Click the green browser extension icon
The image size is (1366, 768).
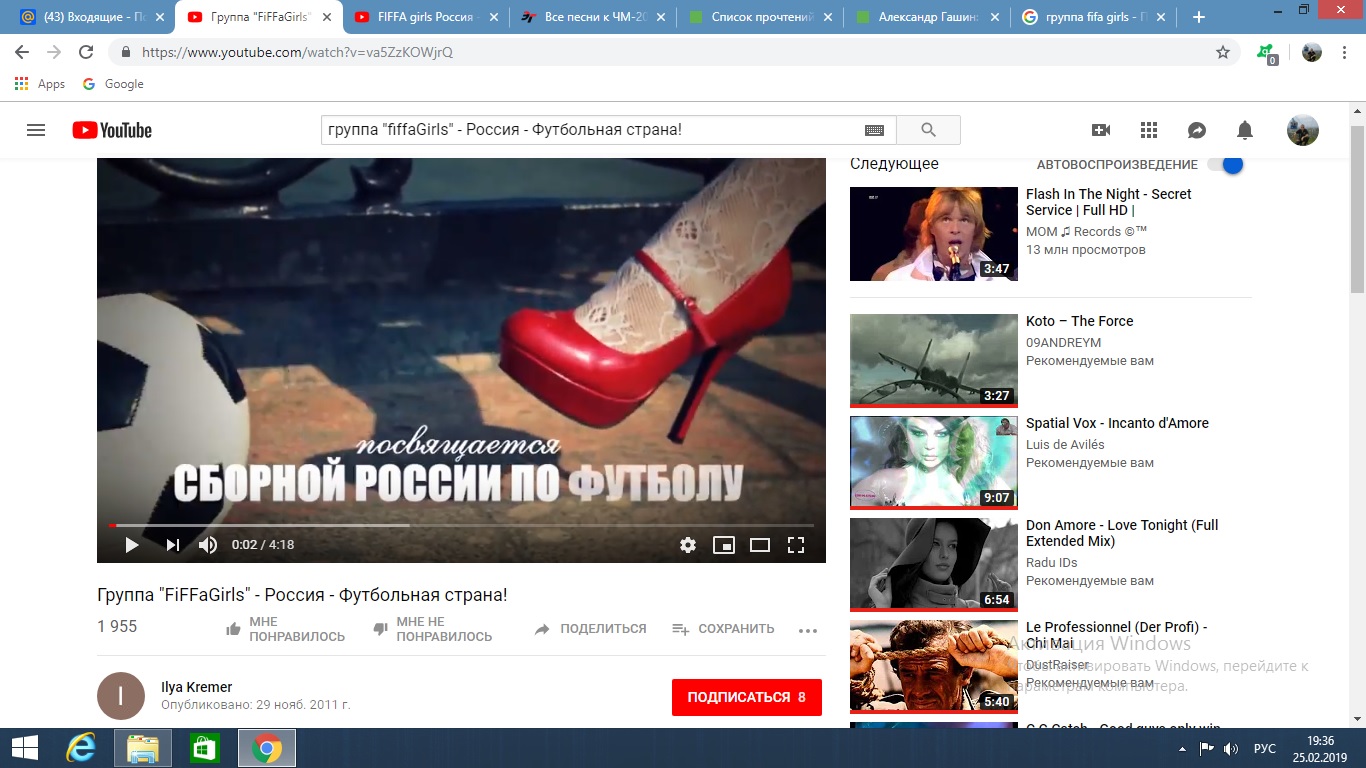[1266, 52]
